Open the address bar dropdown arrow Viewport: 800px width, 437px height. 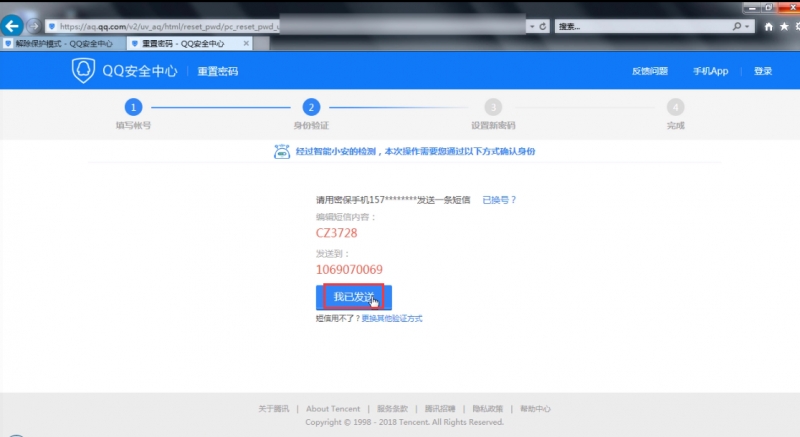coord(532,26)
